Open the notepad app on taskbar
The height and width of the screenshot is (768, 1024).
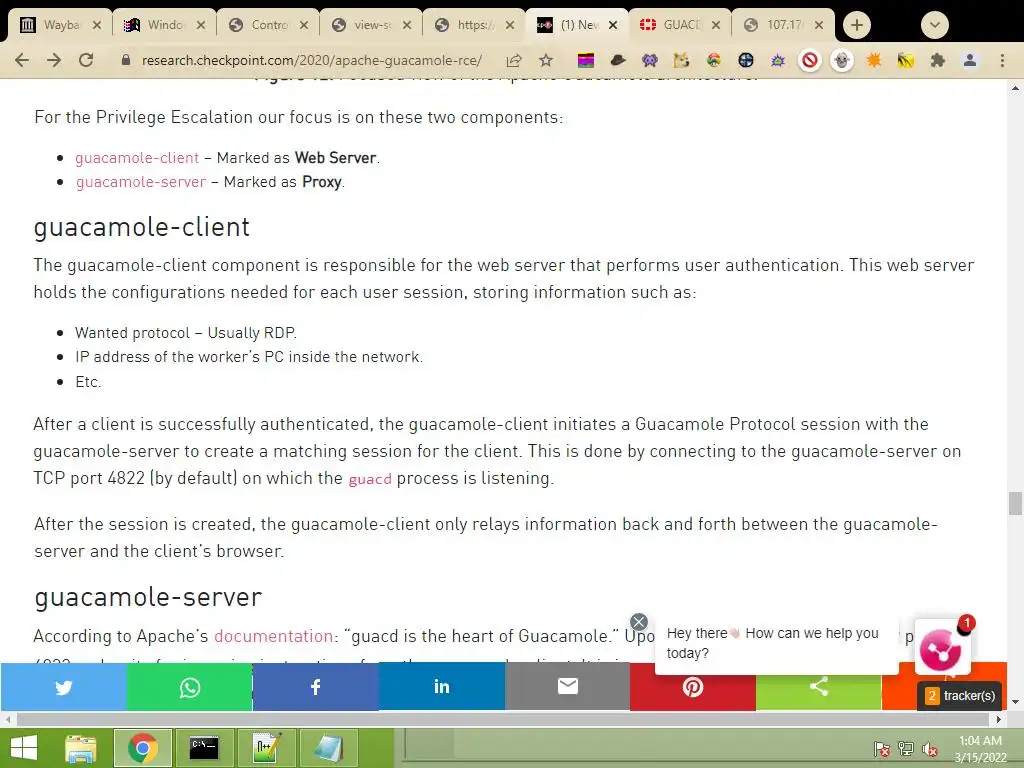[x=328, y=748]
